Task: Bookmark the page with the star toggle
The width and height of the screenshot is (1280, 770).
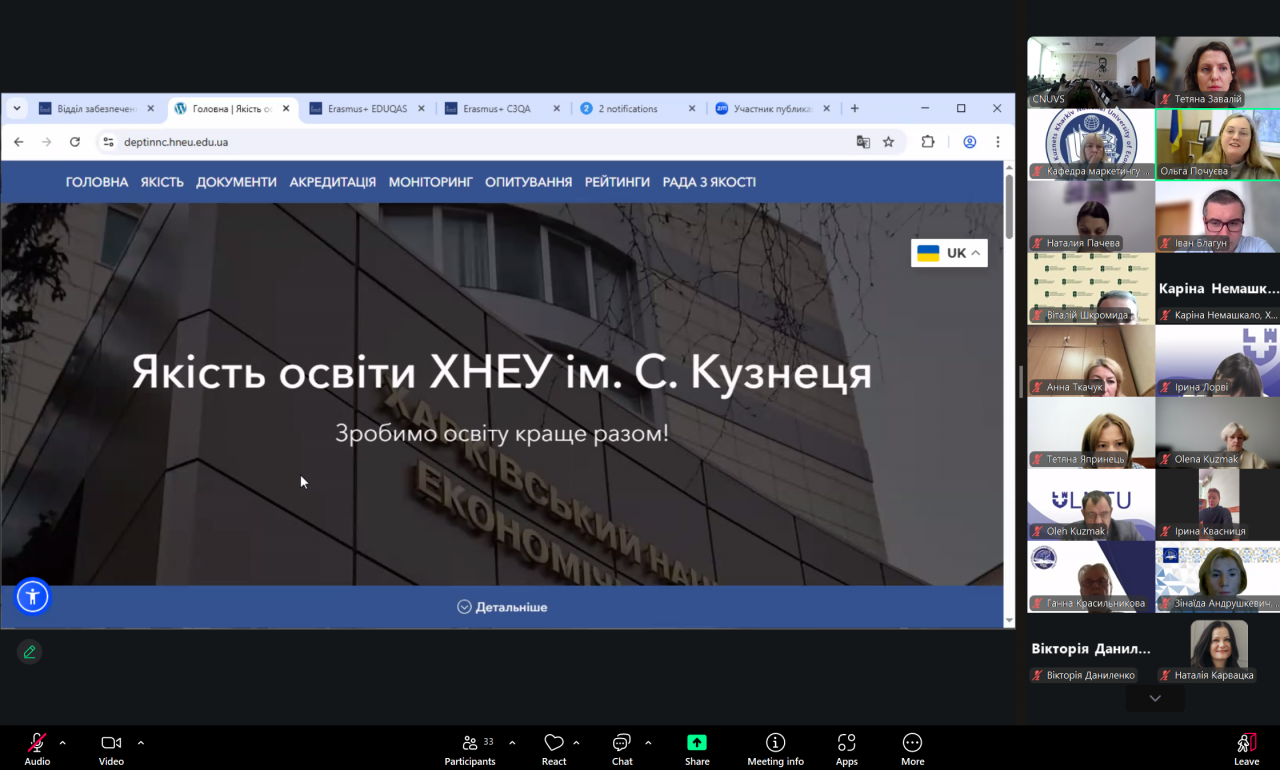Action: pyautogui.click(x=888, y=142)
